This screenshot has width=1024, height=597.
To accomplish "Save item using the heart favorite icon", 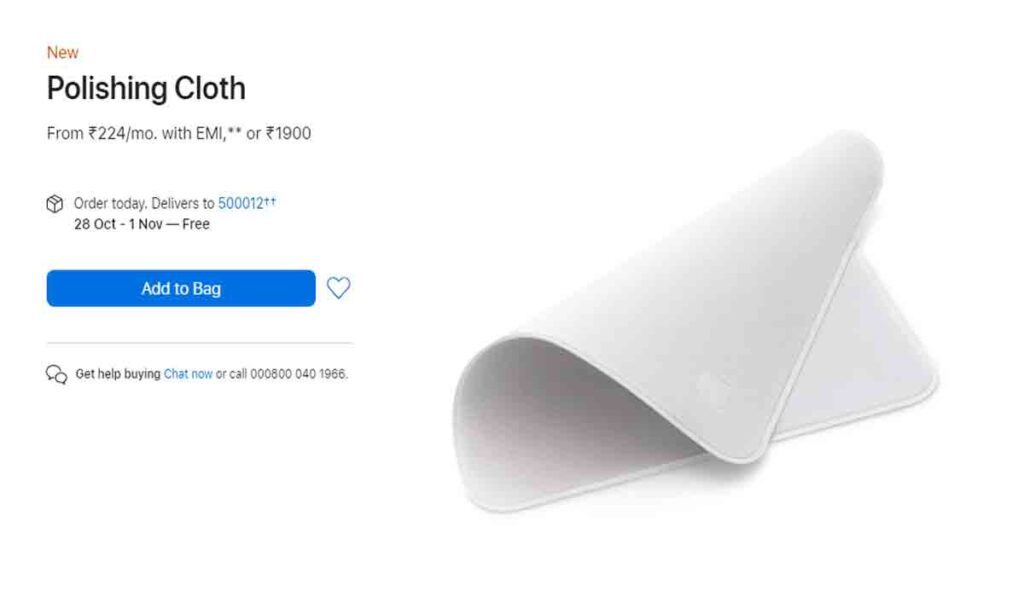I will 338,288.
